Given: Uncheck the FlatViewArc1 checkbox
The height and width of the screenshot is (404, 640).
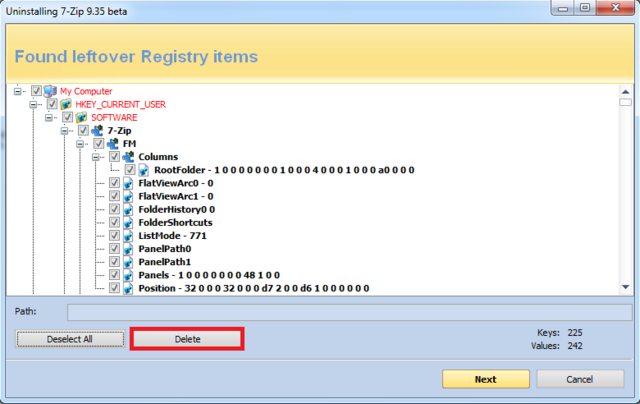Looking at the screenshot, I should click(x=114, y=196).
